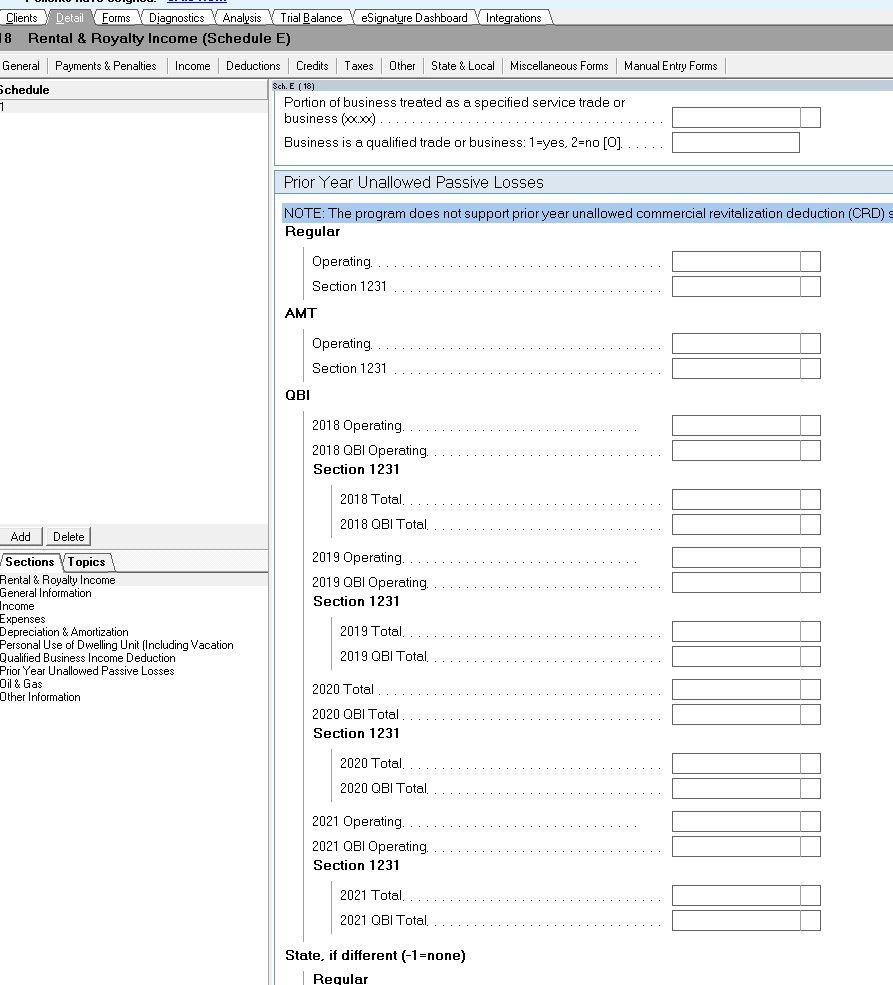Click the 2021 Total Section 1231 field
The height and width of the screenshot is (985, 893).
click(736, 895)
